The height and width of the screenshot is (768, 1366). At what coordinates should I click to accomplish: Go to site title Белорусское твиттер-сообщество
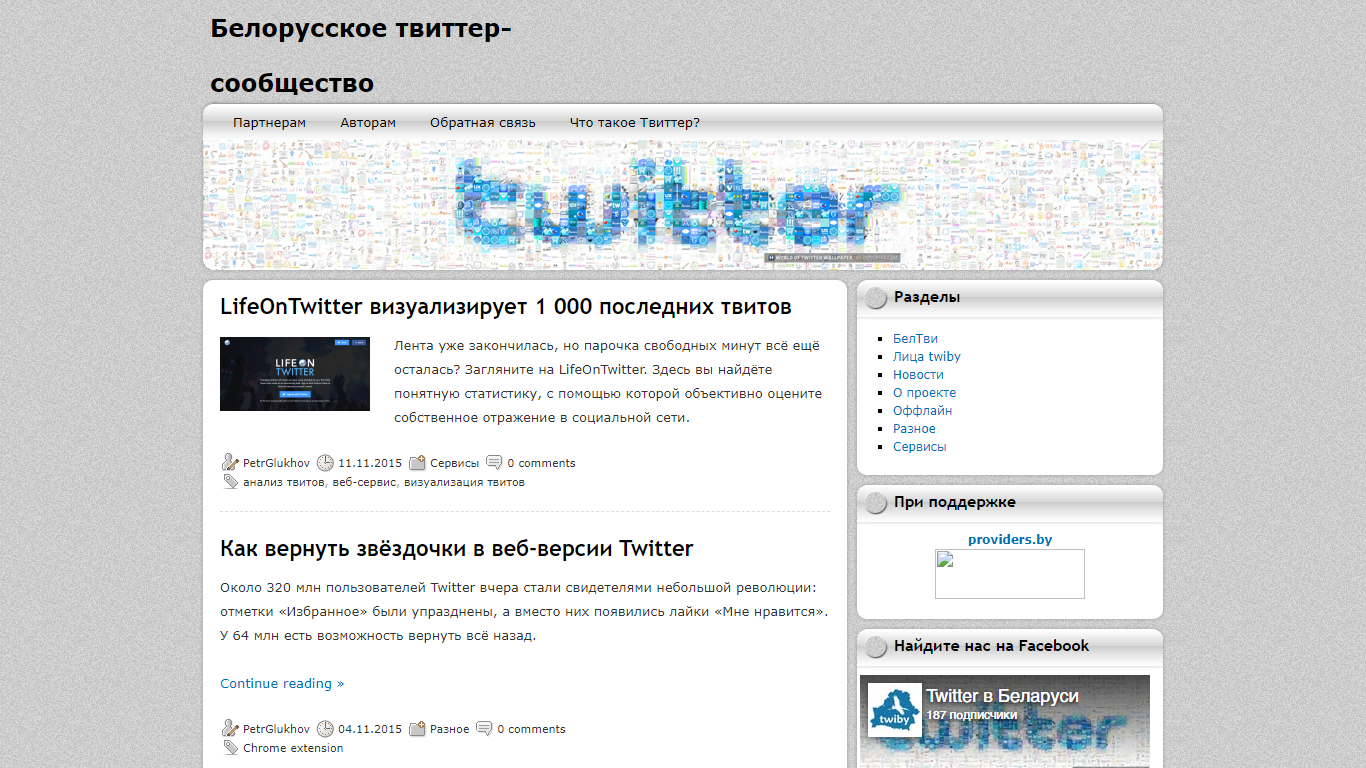point(361,55)
